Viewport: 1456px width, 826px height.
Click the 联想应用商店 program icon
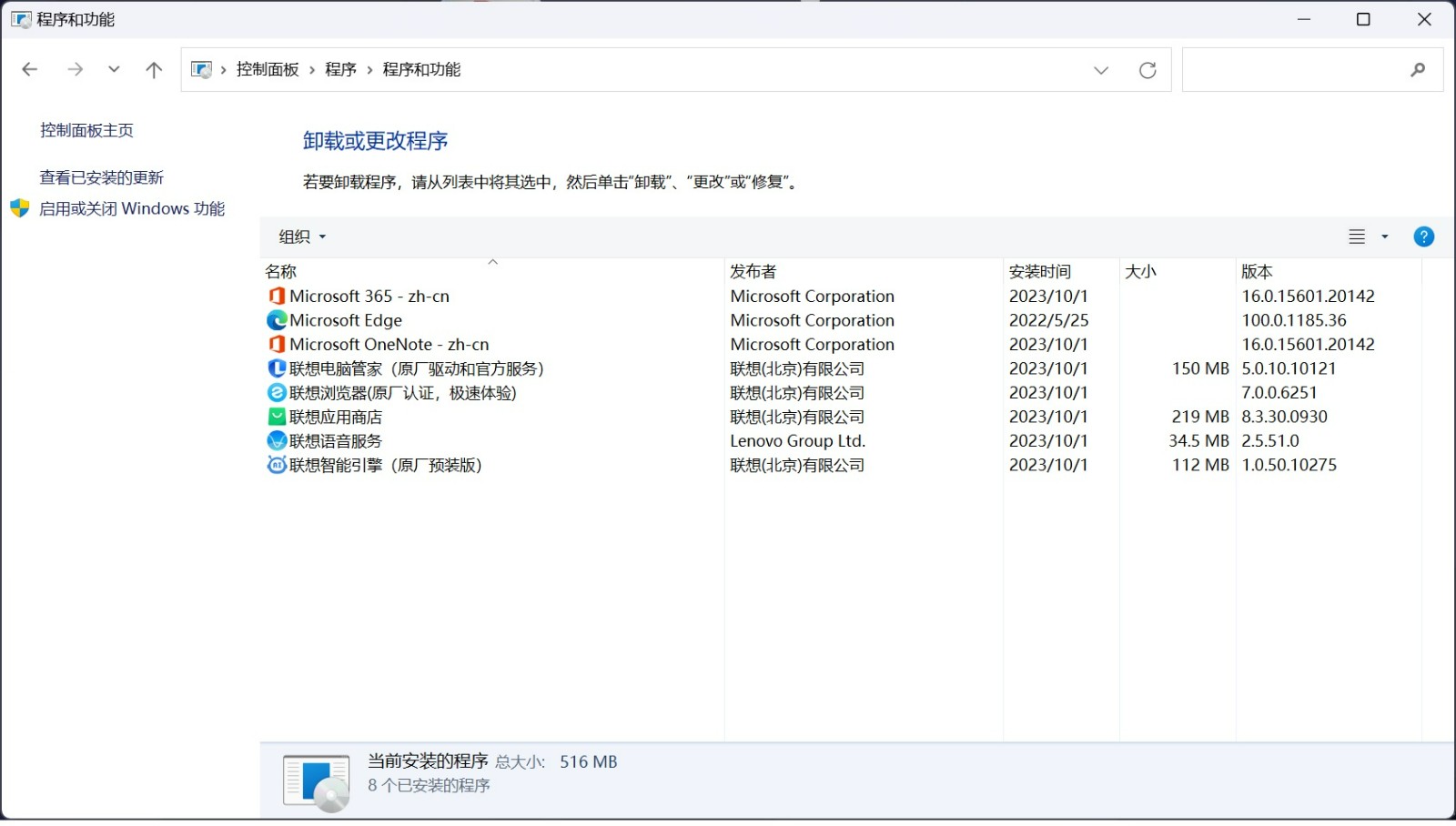(x=277, y=417)
